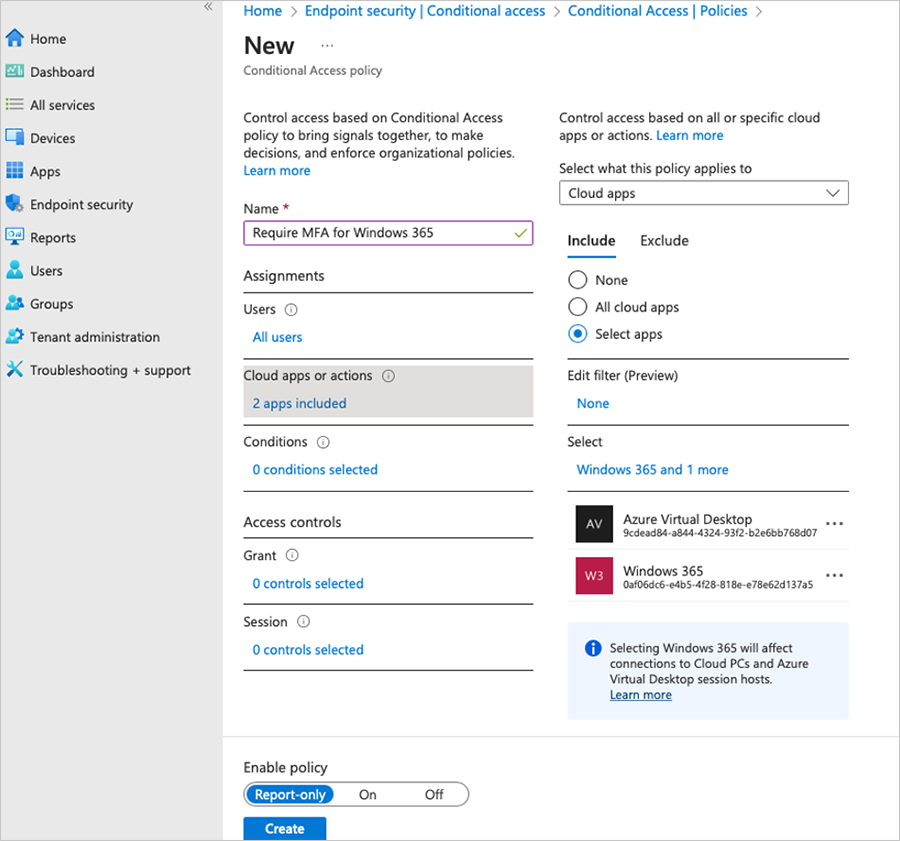Viewport: 900px width, 841px height.
Task: Open Endpoint security | Conditional access breadcrumb
Action: [425, 11]
